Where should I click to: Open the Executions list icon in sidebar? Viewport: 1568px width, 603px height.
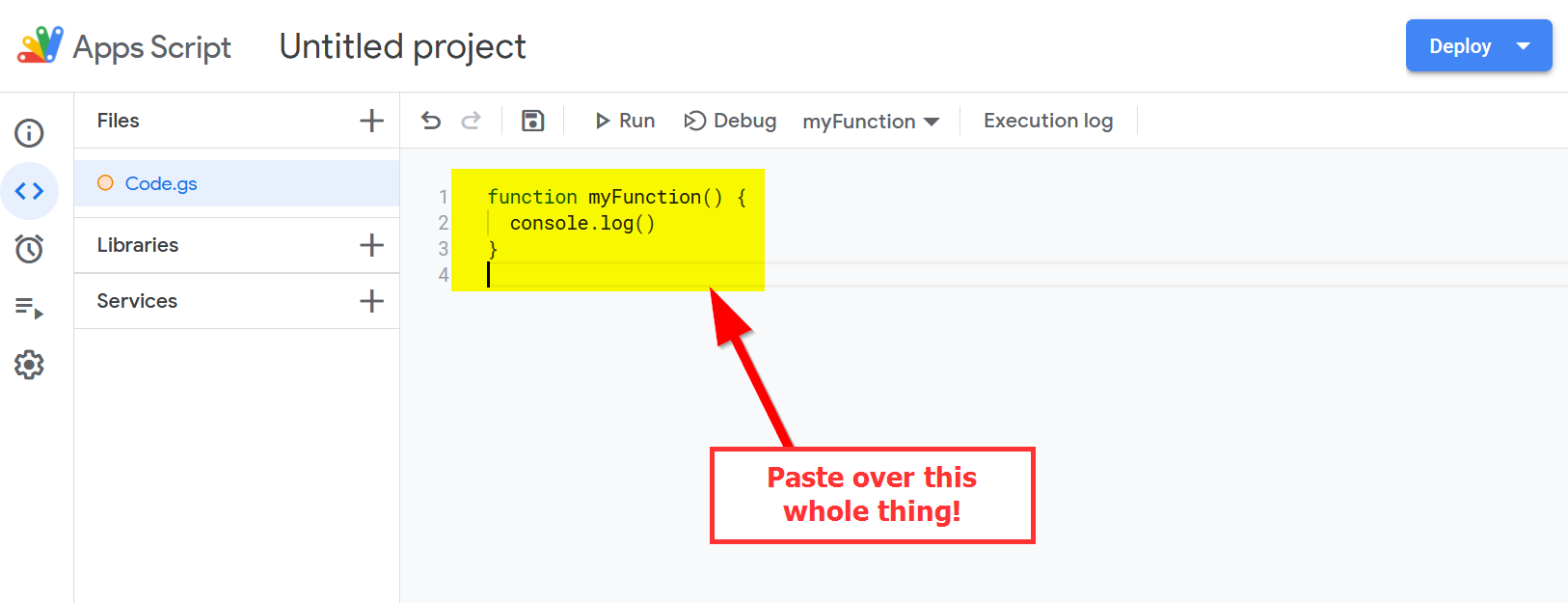coord(29,308)
